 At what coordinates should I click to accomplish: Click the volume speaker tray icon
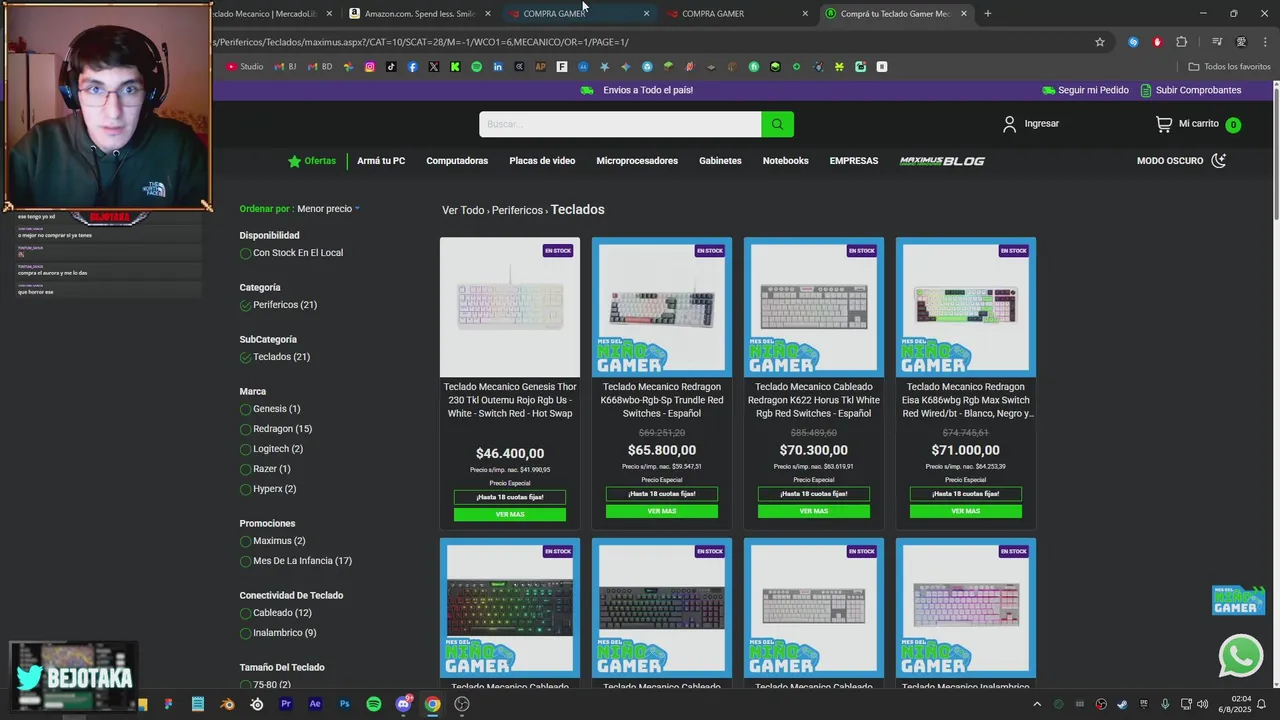coord(1202,704)
